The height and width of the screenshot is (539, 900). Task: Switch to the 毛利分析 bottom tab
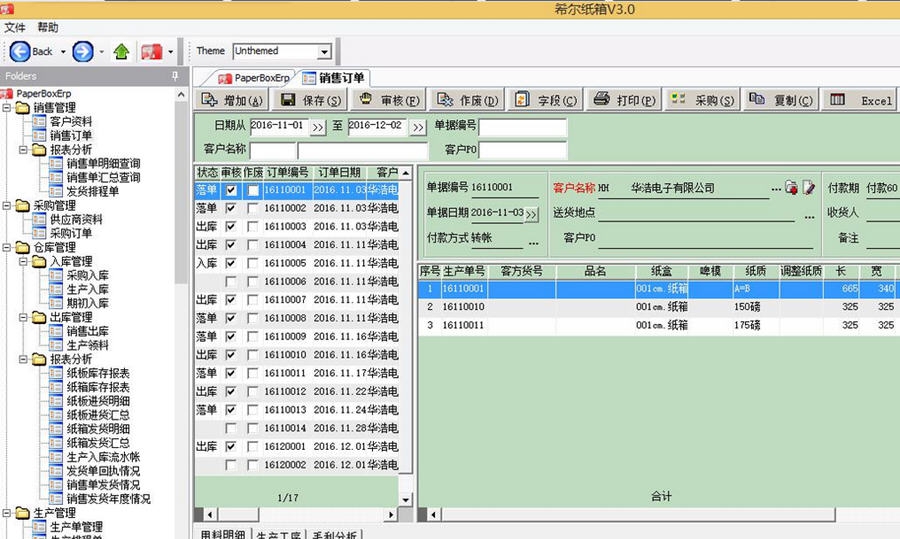point(334,534)
